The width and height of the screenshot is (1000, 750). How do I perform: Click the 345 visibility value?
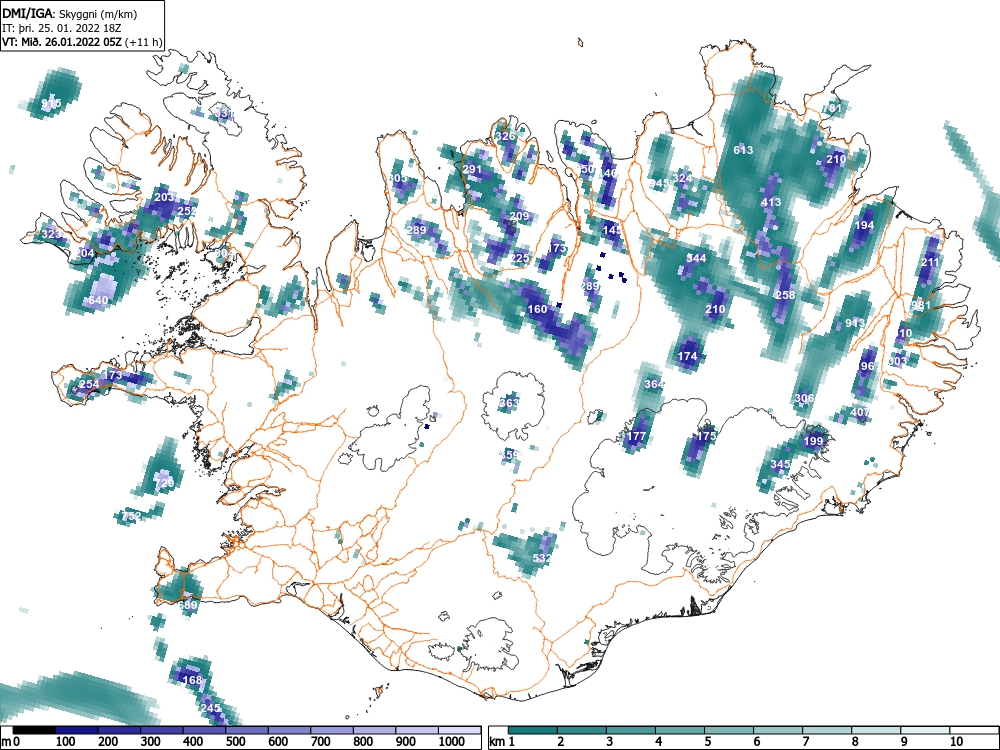pos(781,464)
